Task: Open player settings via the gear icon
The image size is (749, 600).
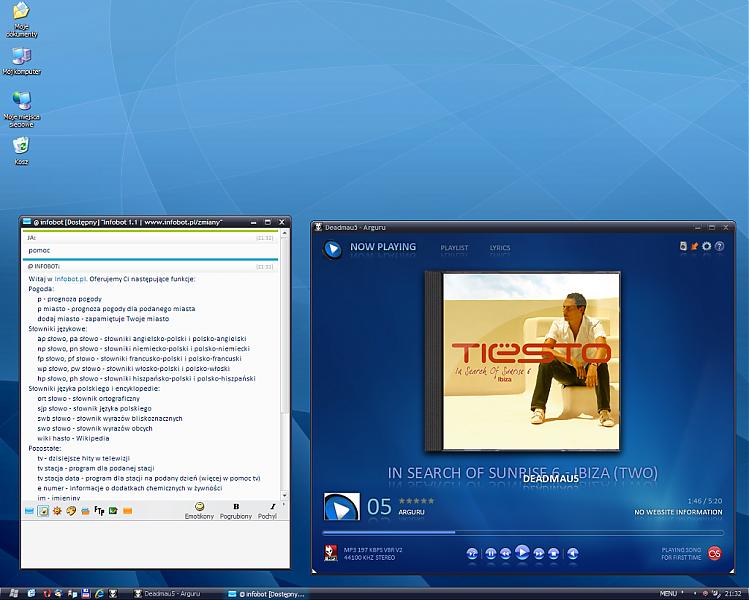Action: point(706,246)
